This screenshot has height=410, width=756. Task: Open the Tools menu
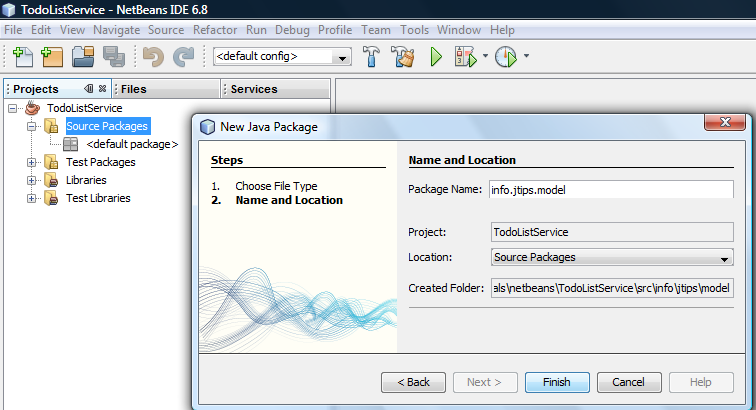[414, 30]
